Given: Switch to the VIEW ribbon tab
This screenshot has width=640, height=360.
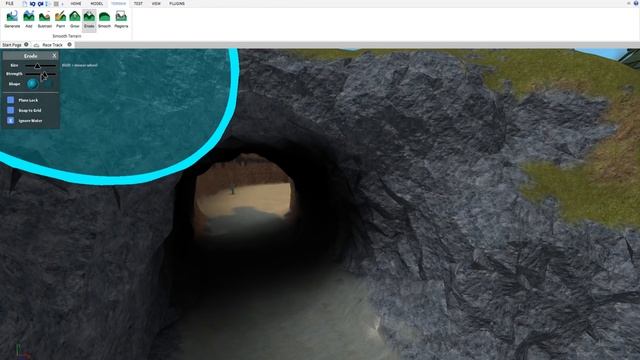Looking at the screenshot, I should coord(156,4).
